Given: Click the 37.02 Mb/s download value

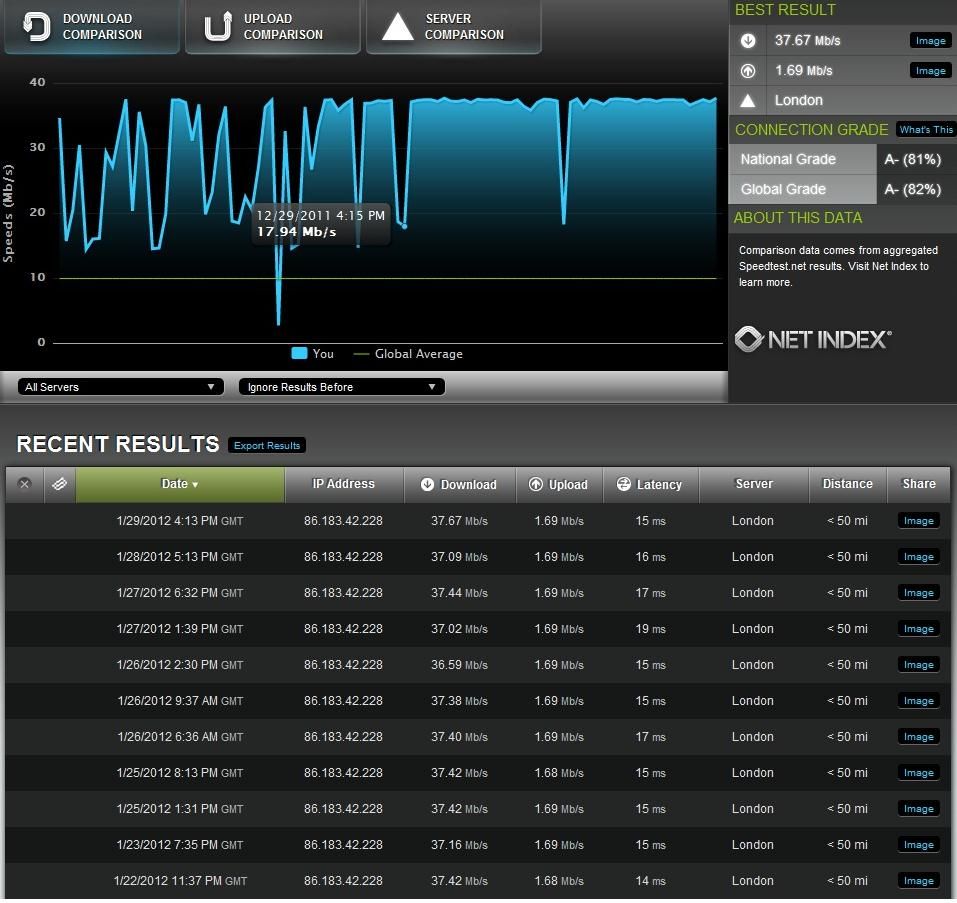Looking at the screenshot, I should pyautogui.click(x=460, y=629).
